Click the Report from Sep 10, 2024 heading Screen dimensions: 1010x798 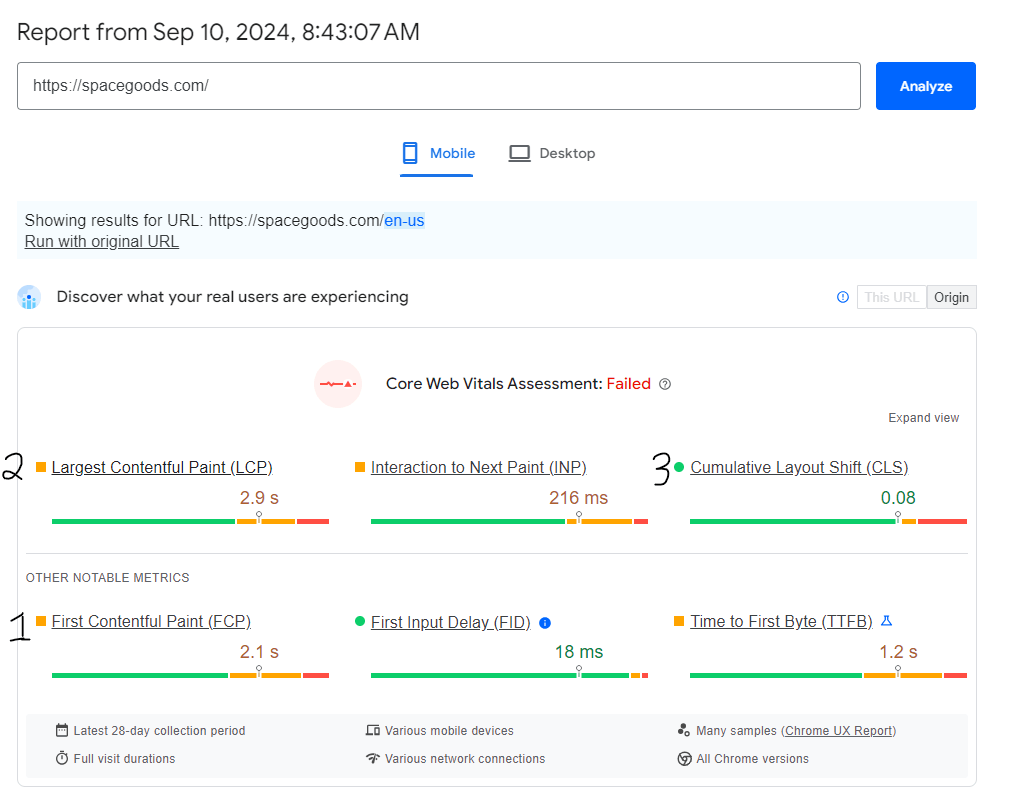tap(218, 32)
